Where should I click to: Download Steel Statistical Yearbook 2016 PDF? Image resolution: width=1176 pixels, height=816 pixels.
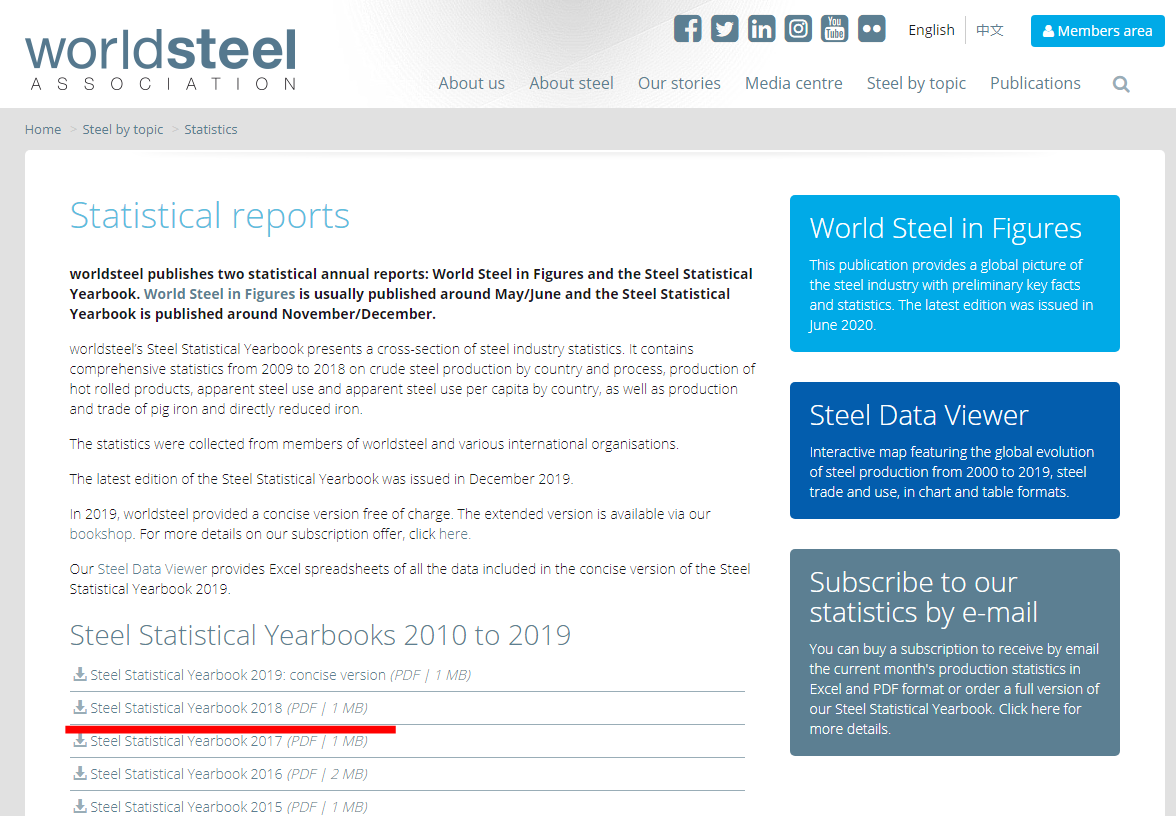(x=229, y=774)
